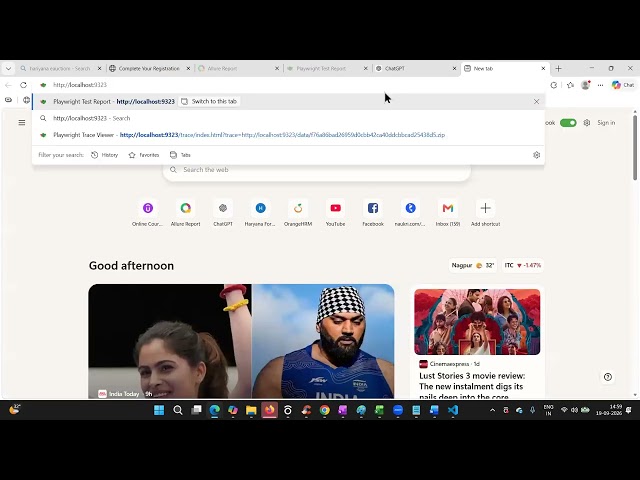The width and height of the screenshot is (640, 480).
Task: Open the OrangeHRM shortcut
Action: tap(298, 213)
